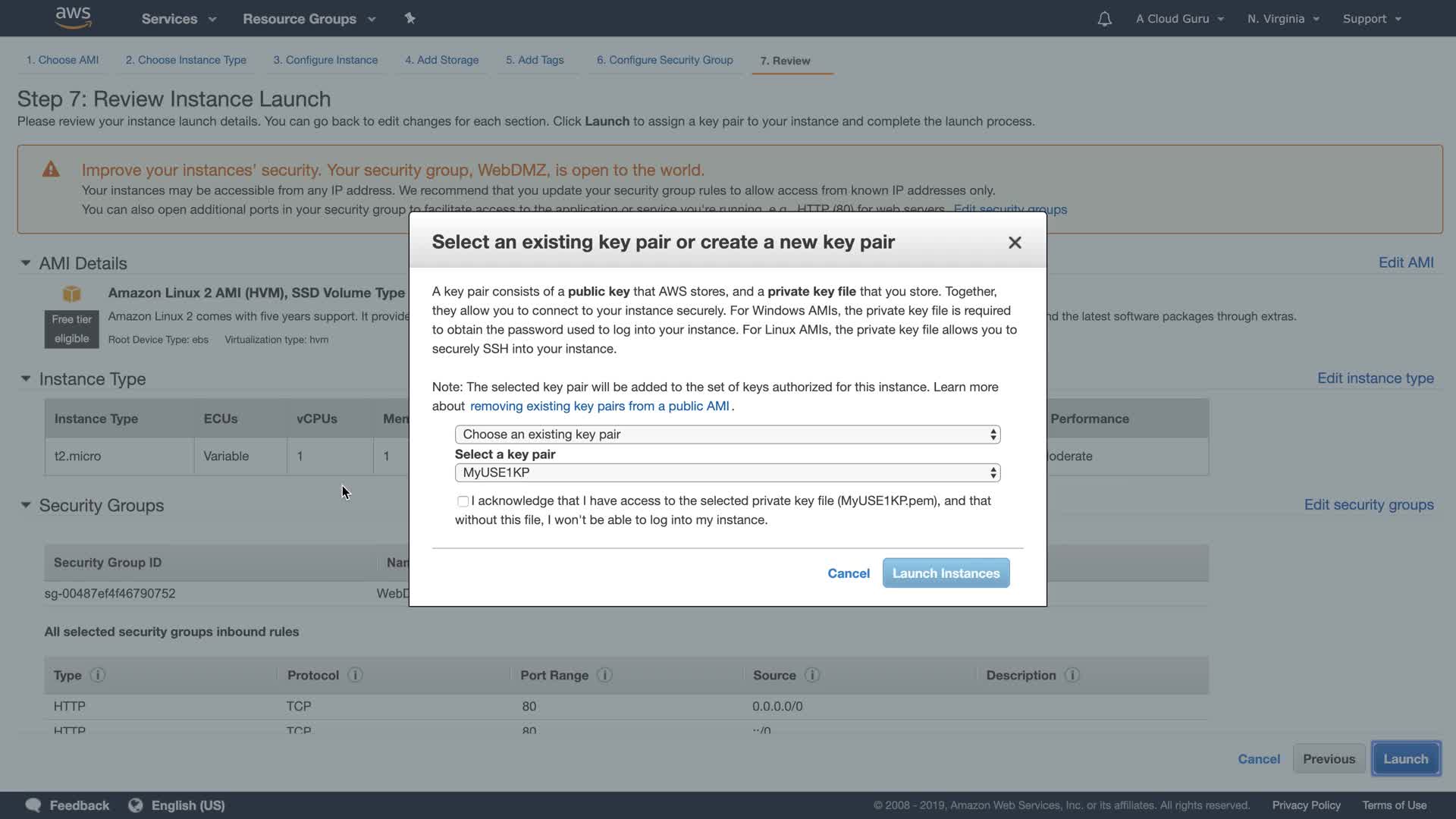This screenshot has width=1456, height=819.
Task: Click the info icon next to Protocol
Action: 355,675
